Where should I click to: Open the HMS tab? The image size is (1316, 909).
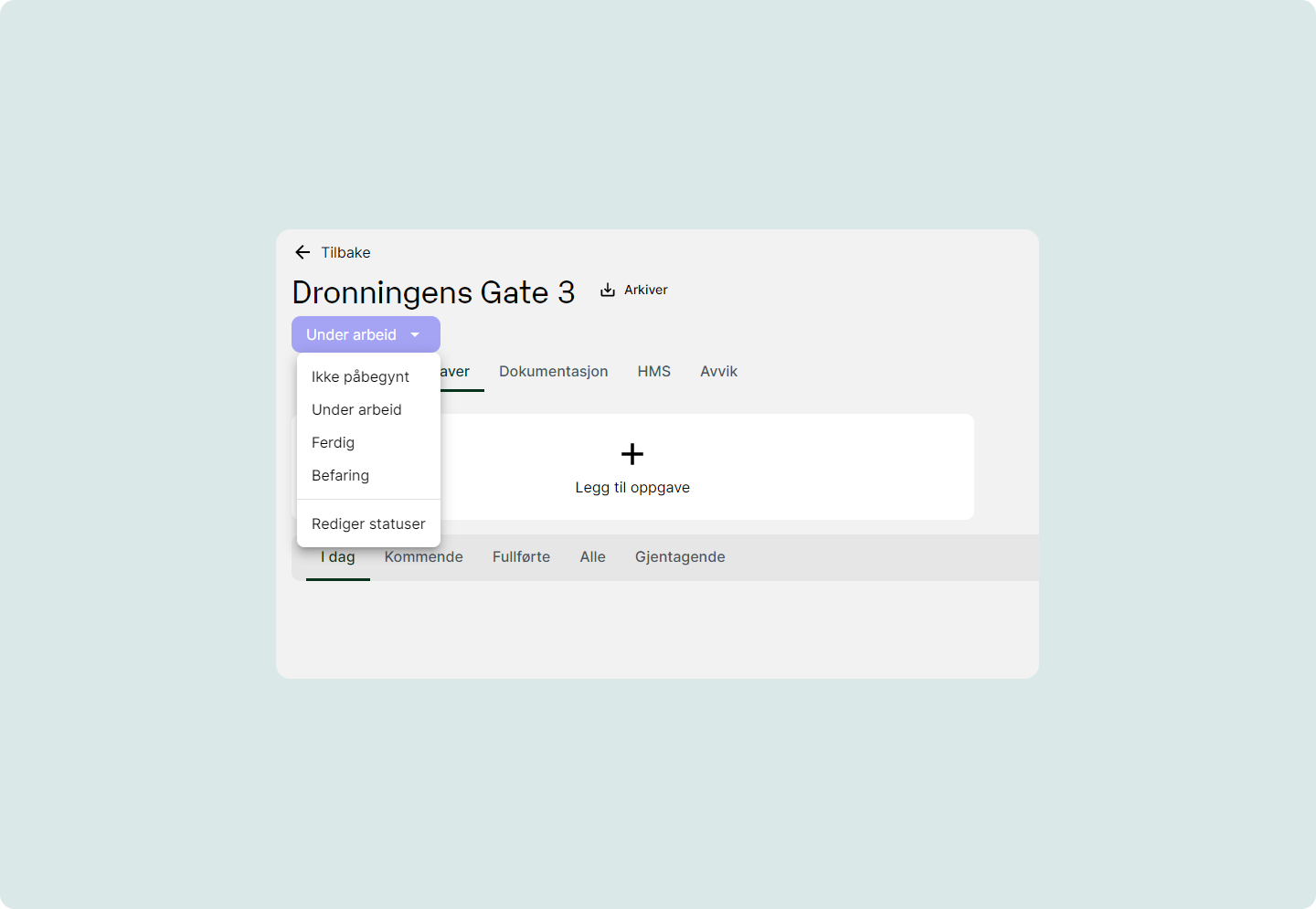(x=654, y=371)
